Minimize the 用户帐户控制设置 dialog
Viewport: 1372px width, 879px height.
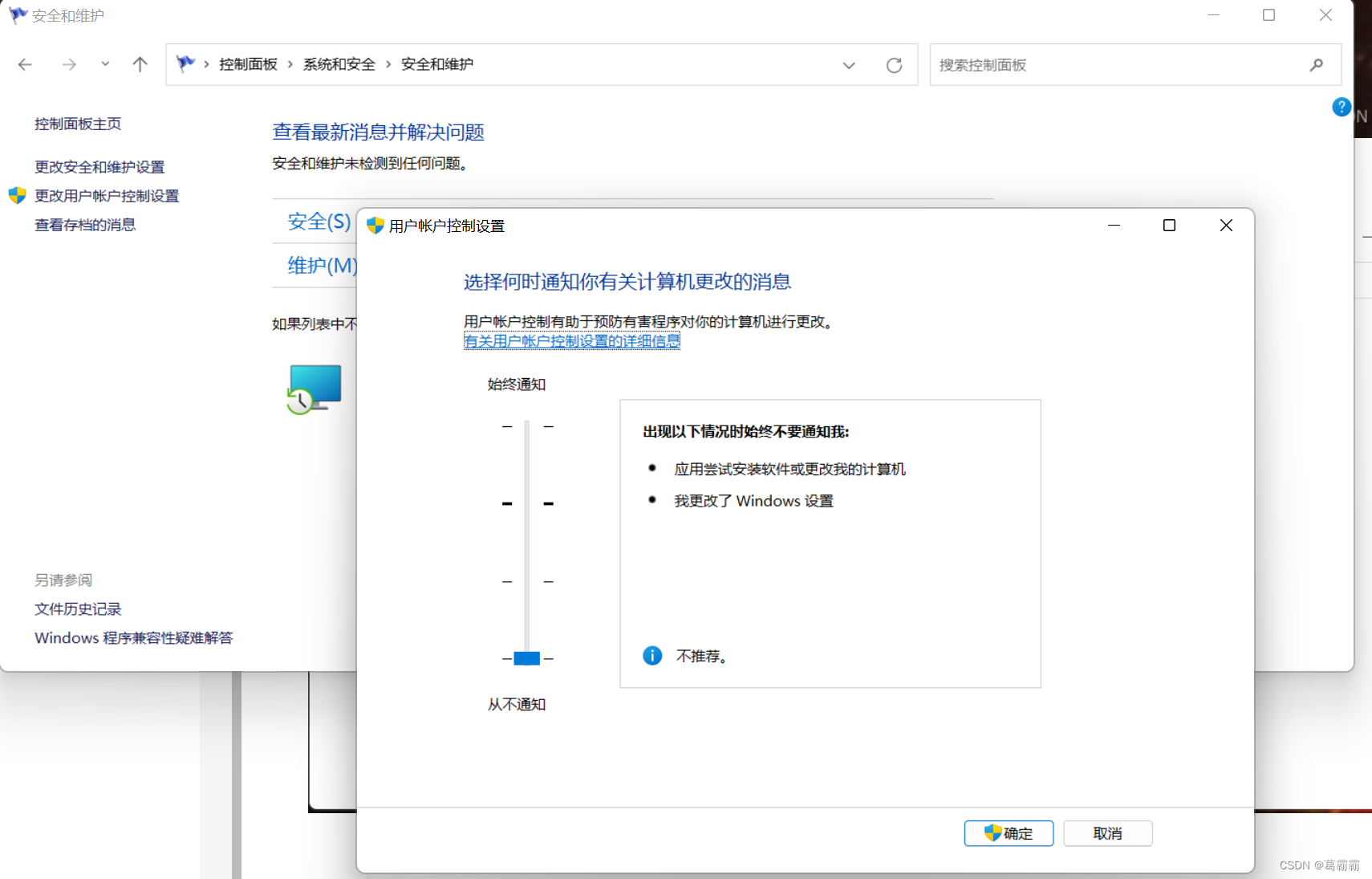pos(1114,226)
